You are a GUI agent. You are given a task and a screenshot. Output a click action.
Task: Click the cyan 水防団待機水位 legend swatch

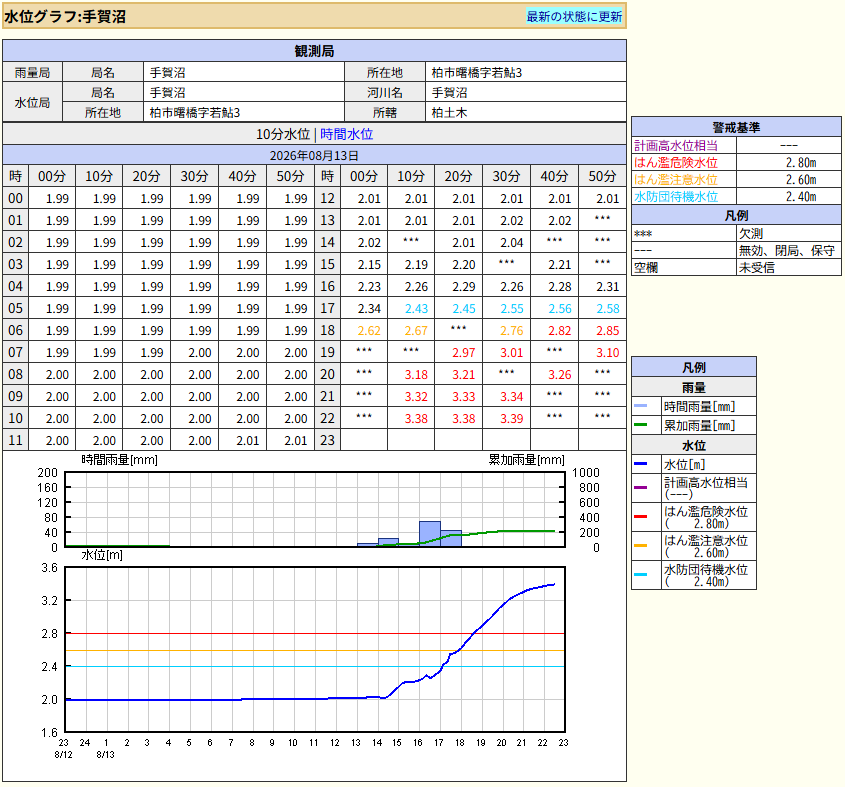pos(641,575)
